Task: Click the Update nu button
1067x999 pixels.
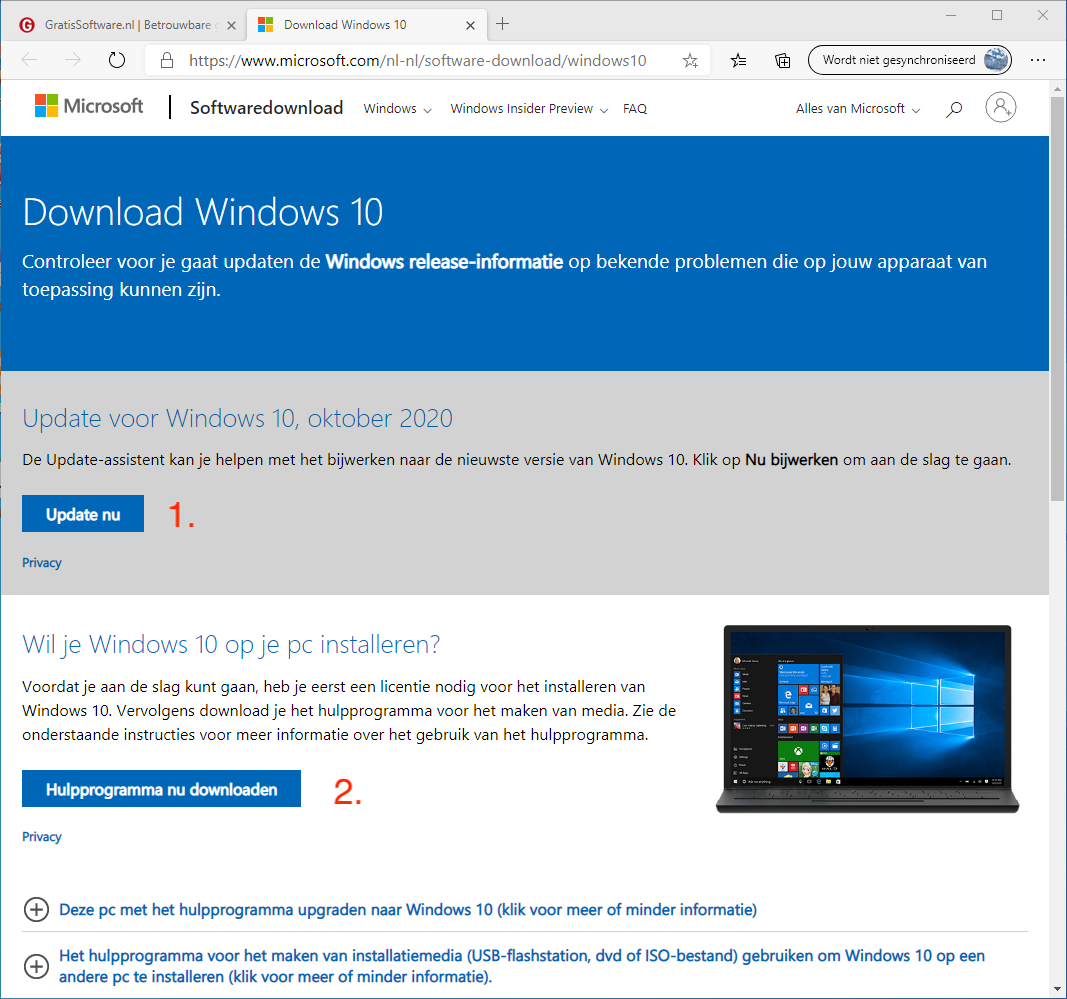Action: (x=83, y=514)
